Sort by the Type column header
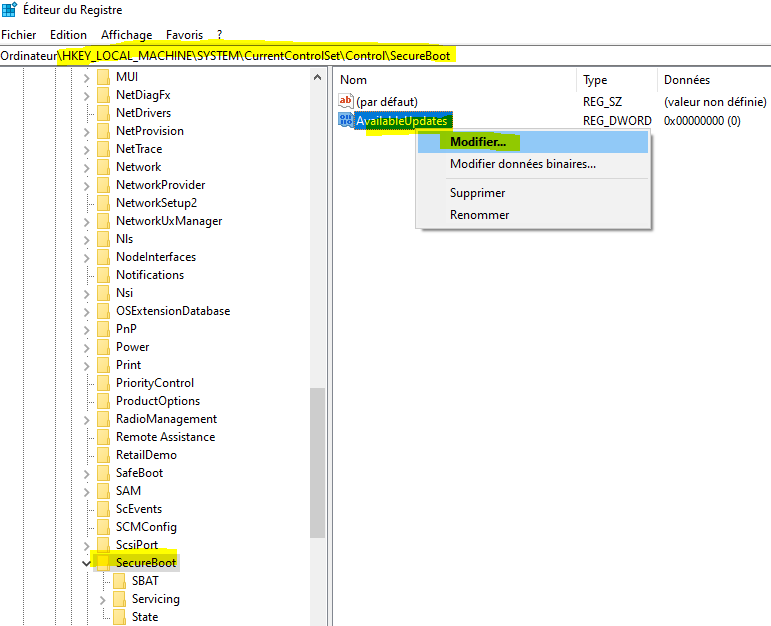The width and height of the screenshot is (771, 626). 617,80
